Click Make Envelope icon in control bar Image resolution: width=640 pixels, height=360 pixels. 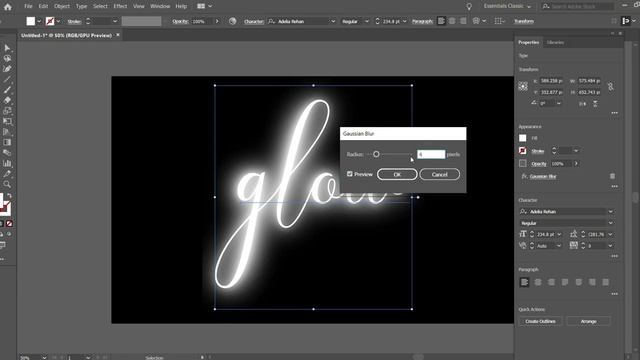coord(476,21)
